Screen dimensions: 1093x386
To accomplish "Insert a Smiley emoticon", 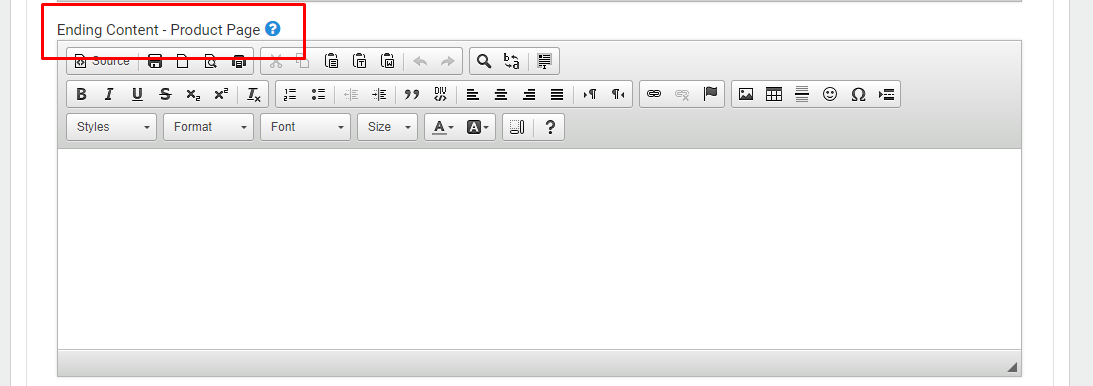I will click(830, 94).
